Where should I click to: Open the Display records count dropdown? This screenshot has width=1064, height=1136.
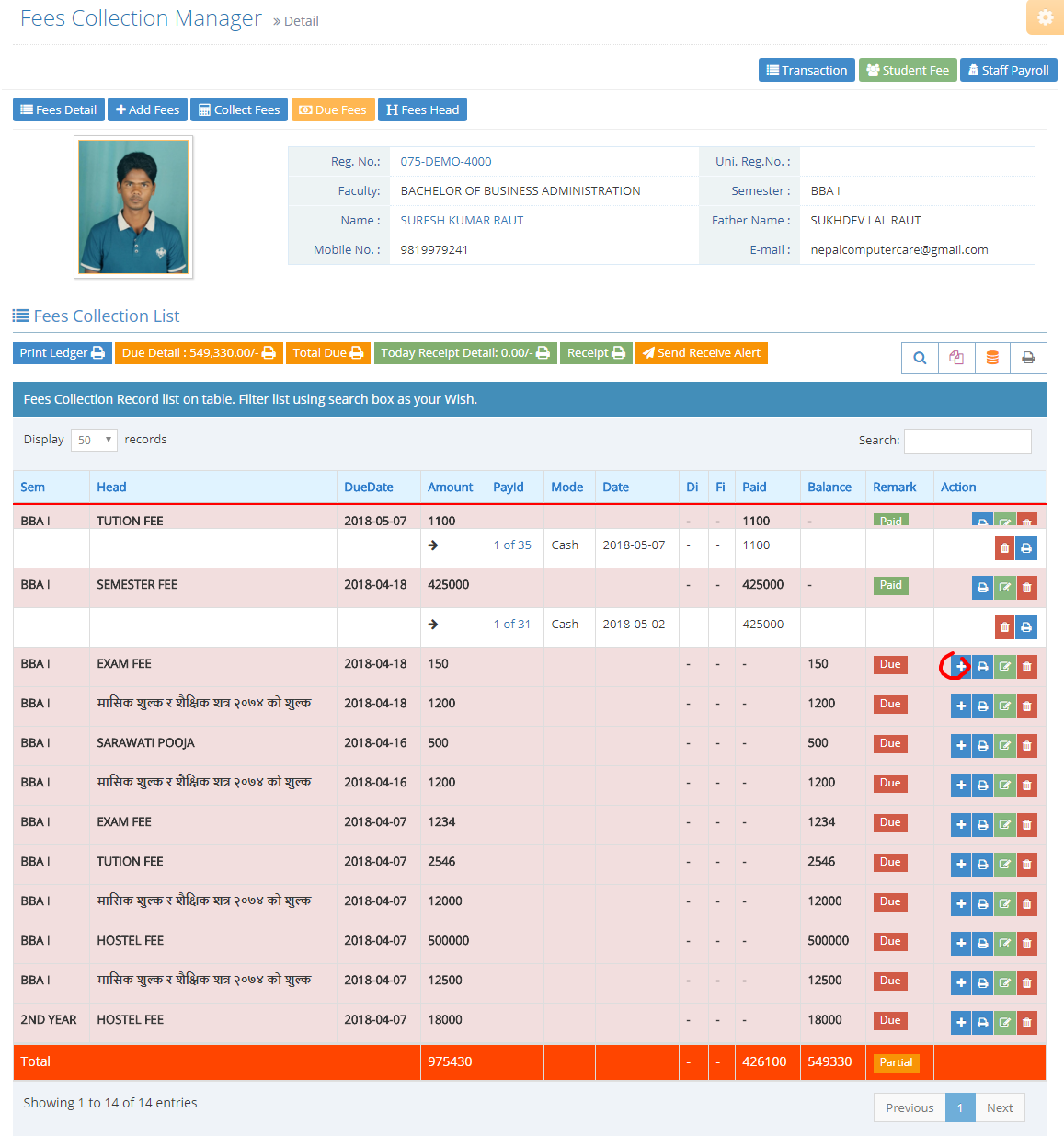[96, 440]
